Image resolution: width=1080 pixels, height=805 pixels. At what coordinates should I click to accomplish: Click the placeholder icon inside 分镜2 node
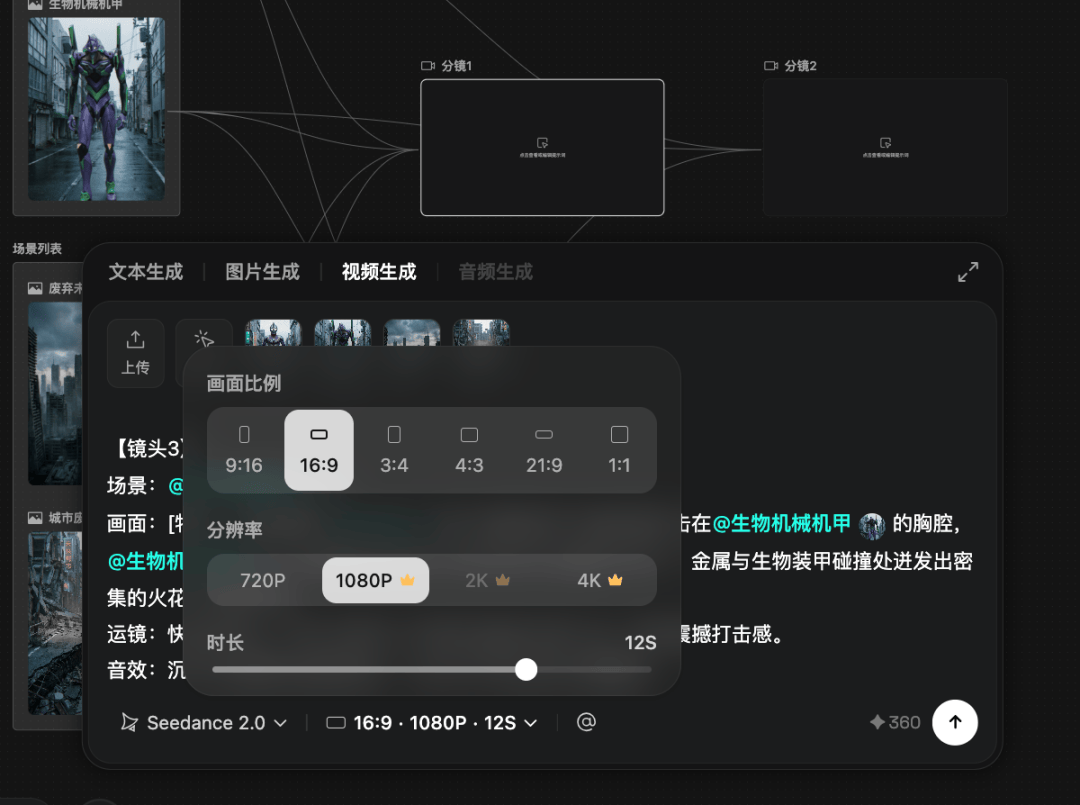point(886,143)
